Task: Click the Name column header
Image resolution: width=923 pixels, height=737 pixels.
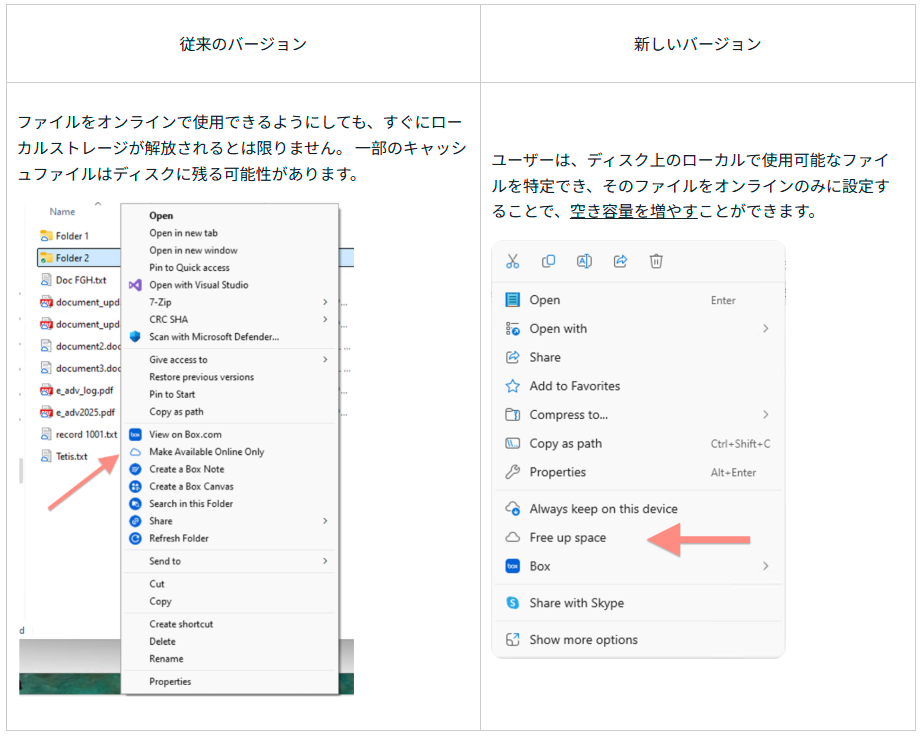Action: [x=62, y=212]
